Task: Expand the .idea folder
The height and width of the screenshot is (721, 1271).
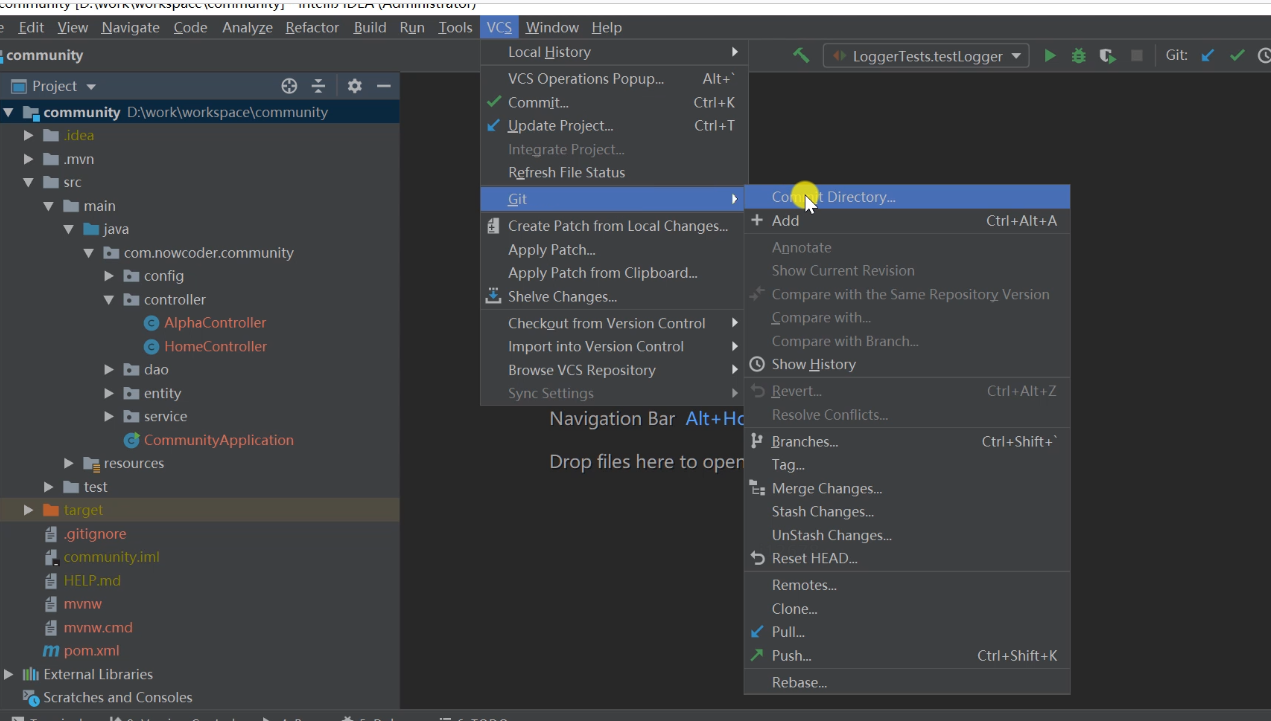Action: pyautogui.click(x=29, y=135)
